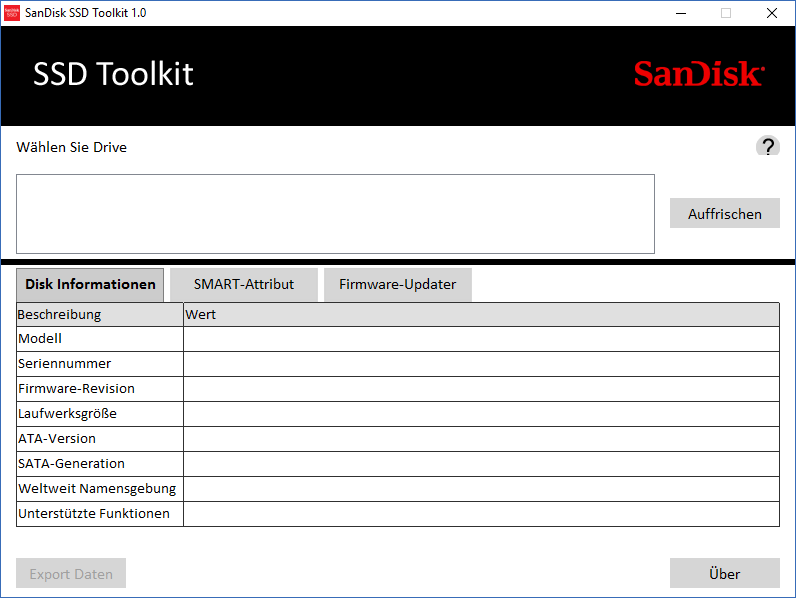Open the help question mark icon
Image resolution: width=796 pixels, height=598 pixels.
(768, 146)
